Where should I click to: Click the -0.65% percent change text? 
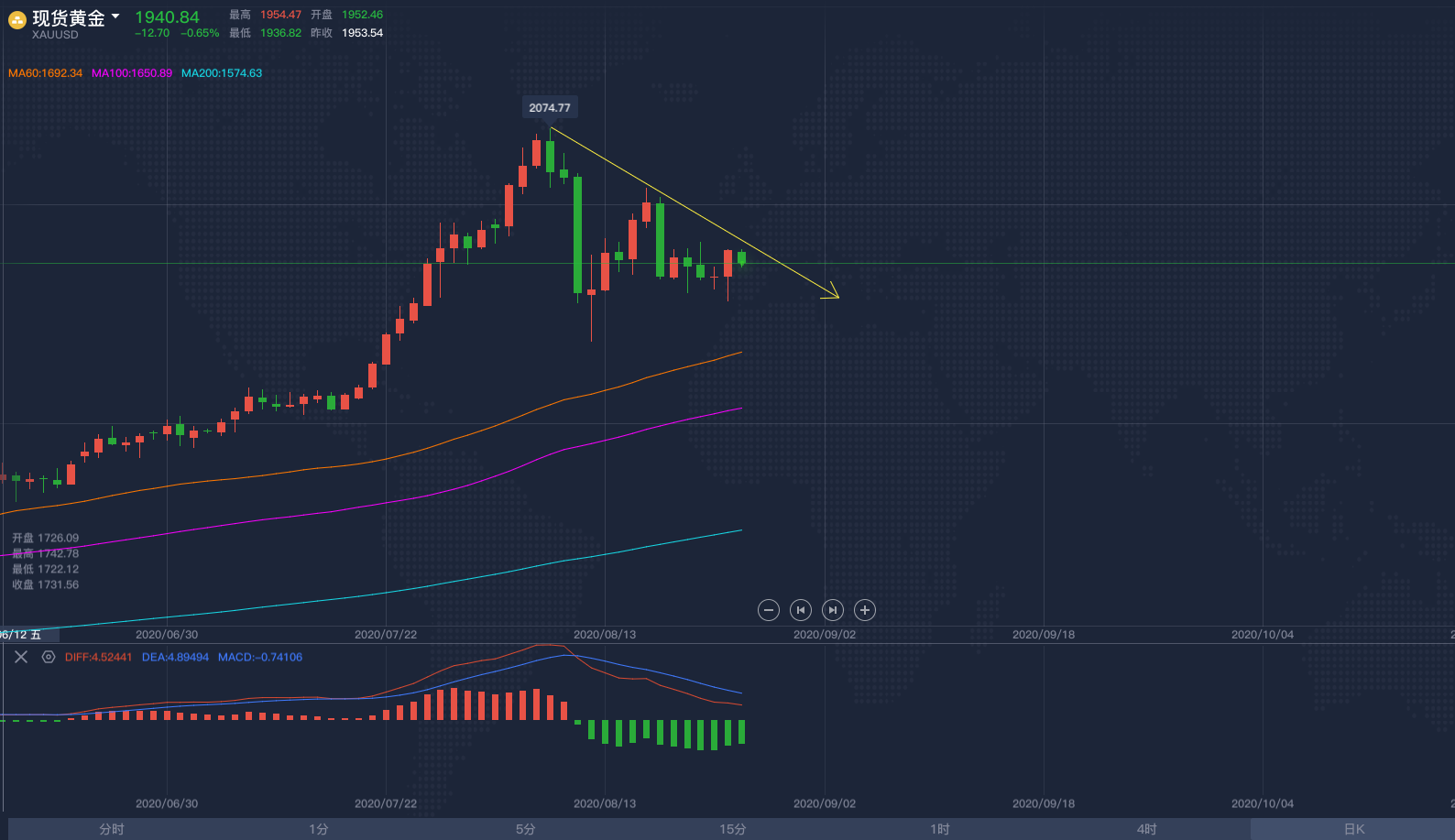pos(200,33)
